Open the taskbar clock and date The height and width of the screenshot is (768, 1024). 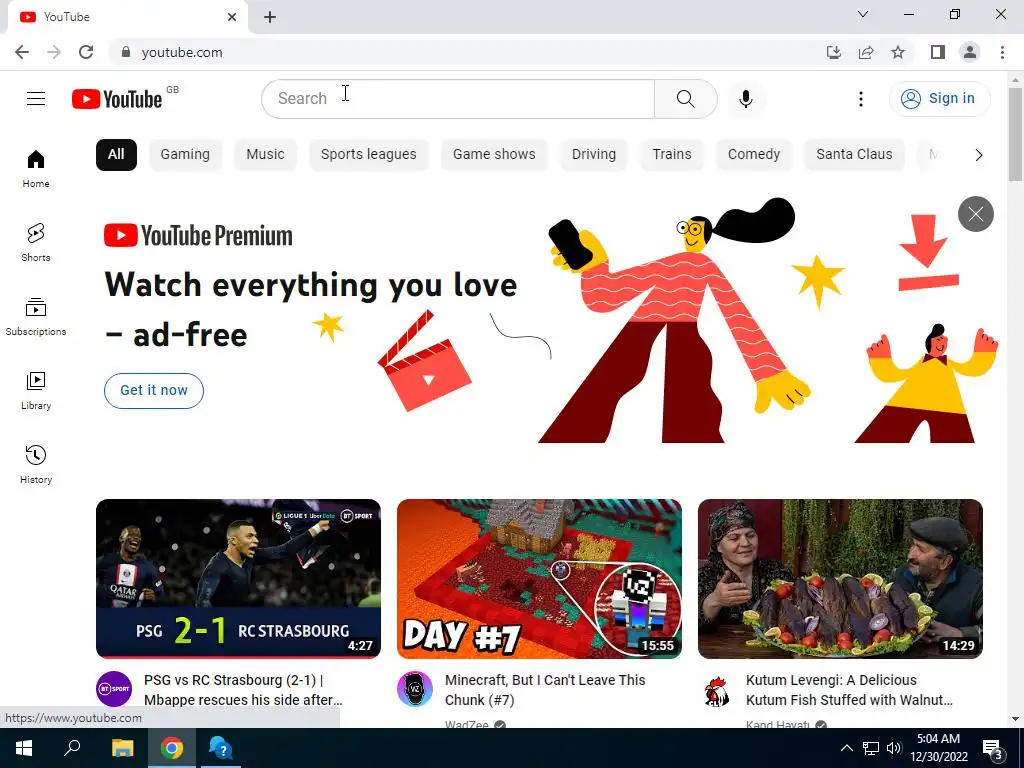tap(938, 748)
